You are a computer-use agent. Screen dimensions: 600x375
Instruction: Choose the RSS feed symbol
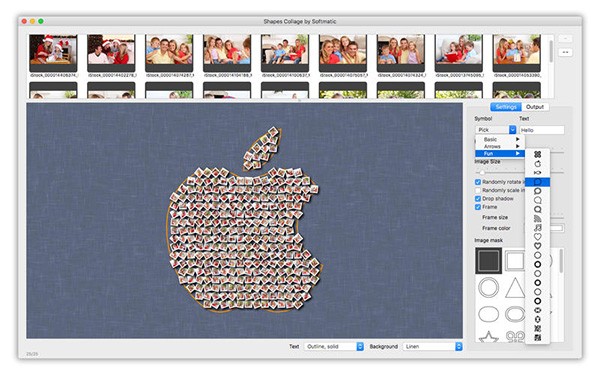538,218
